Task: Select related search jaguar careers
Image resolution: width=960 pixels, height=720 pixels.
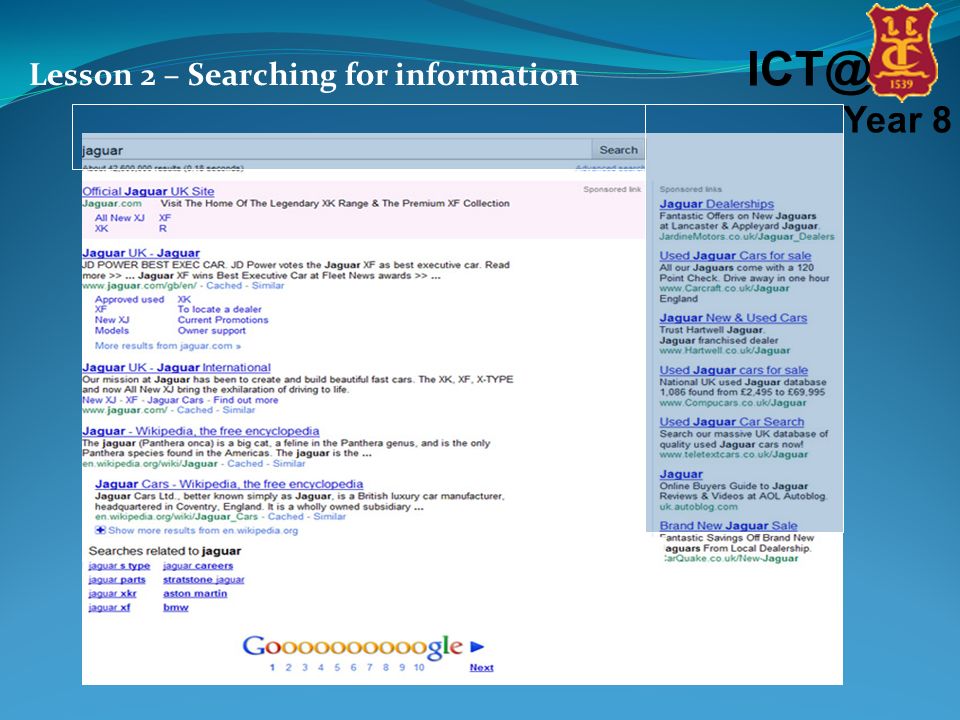Action: (x=198, y=565)
